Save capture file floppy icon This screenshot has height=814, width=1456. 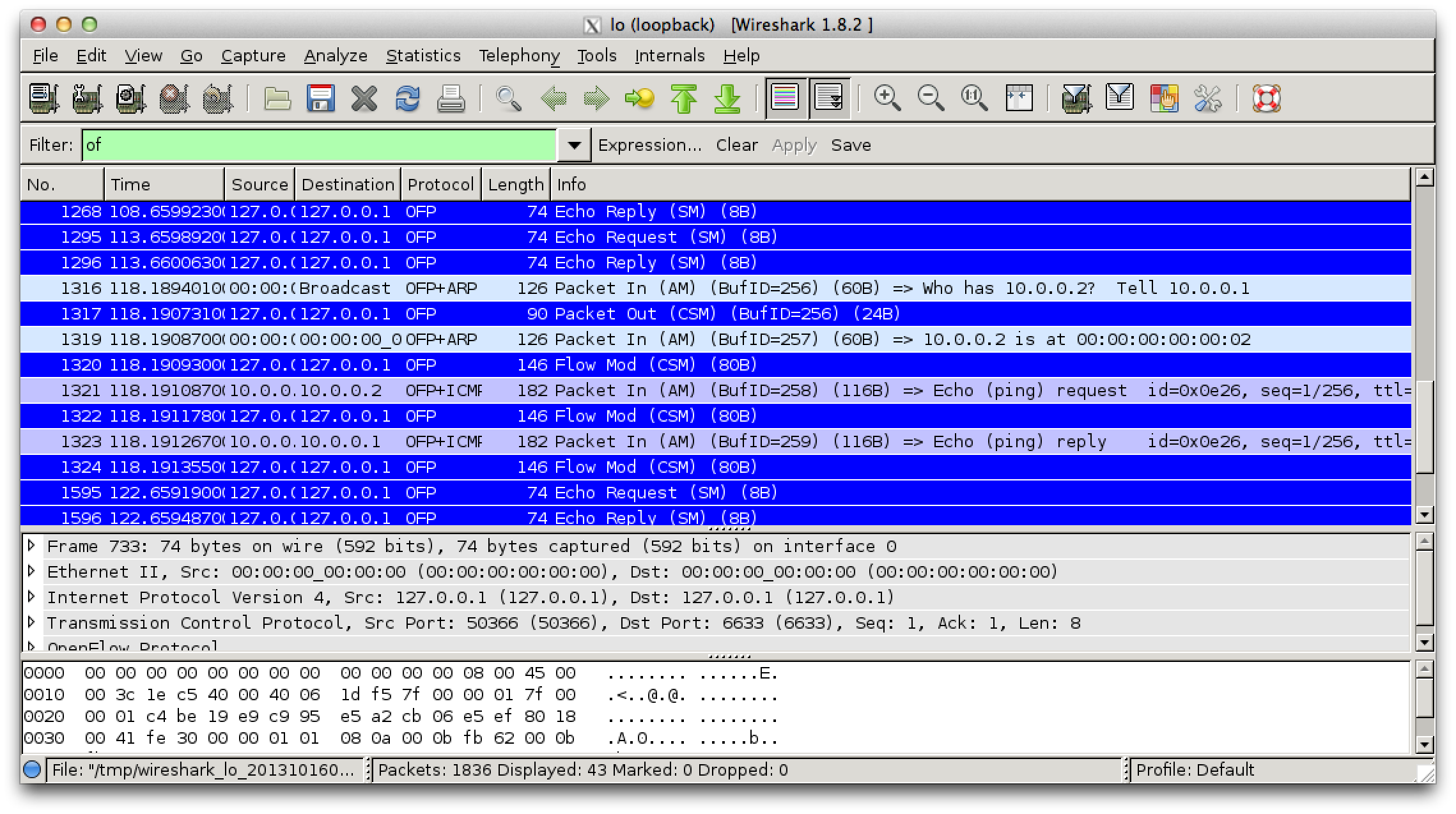pos(321,98)
